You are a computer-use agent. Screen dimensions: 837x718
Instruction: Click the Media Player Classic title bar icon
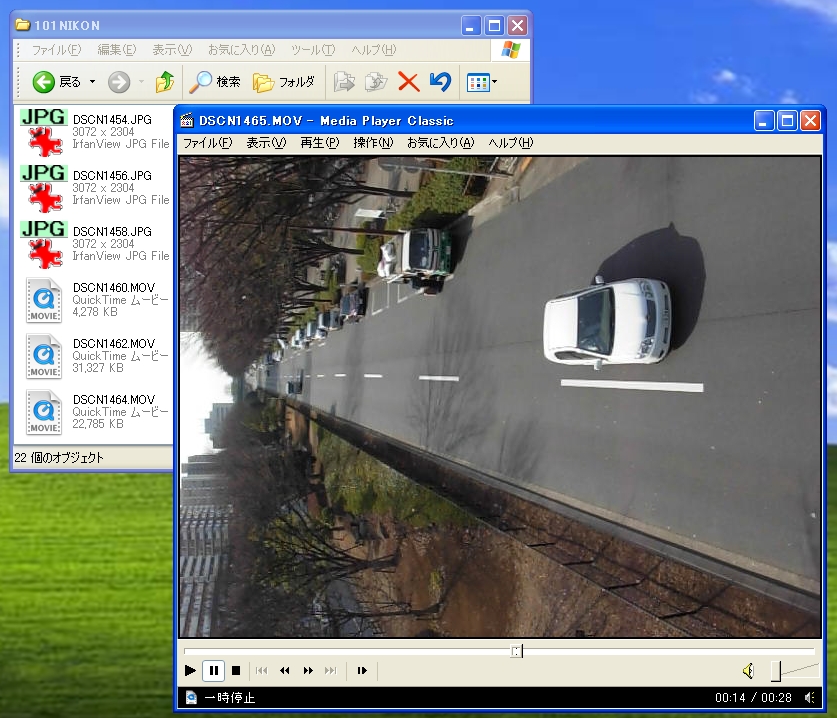[x=186, y=121]
